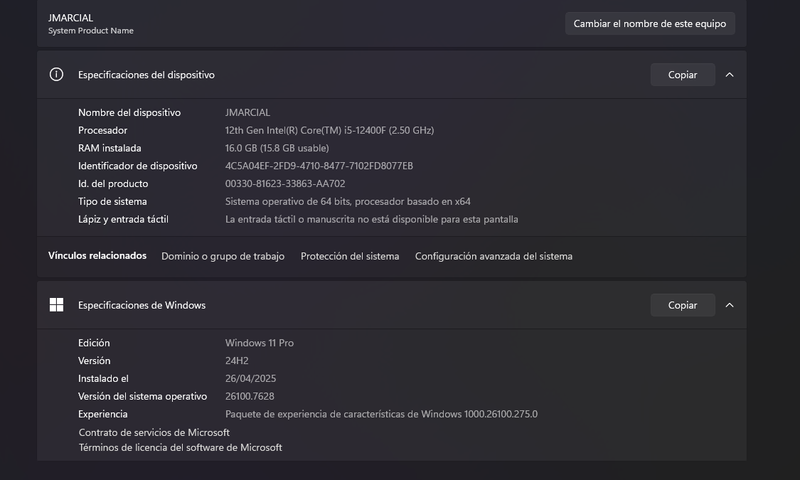Click the Identificador de dispositivo label
800x480 pixels.
pos(138,166)
